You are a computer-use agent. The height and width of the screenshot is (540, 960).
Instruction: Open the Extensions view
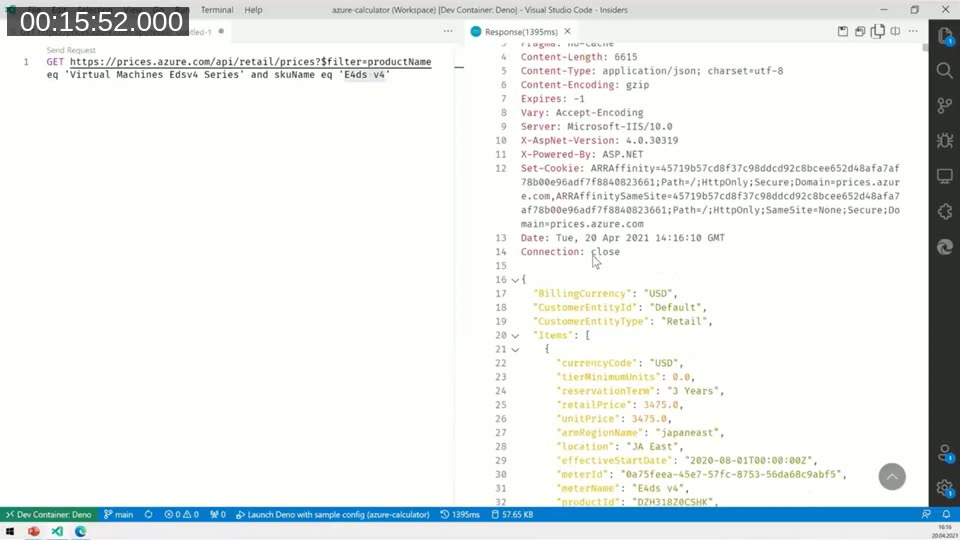(945, 211)
